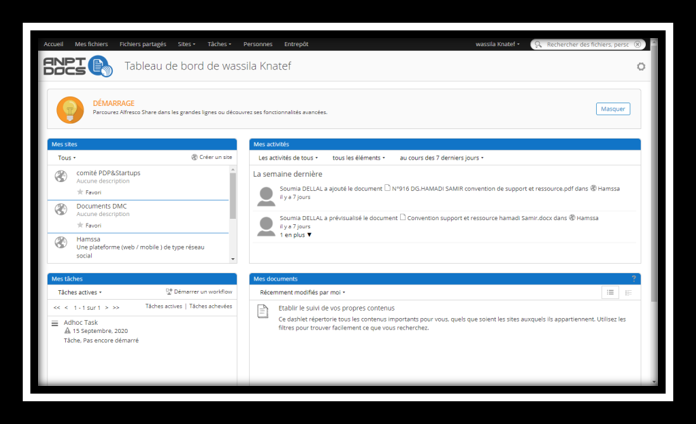Open the Hamssa site from Mes sites
The width and height of the screenshot is (696, 424).
click(88, 239)
